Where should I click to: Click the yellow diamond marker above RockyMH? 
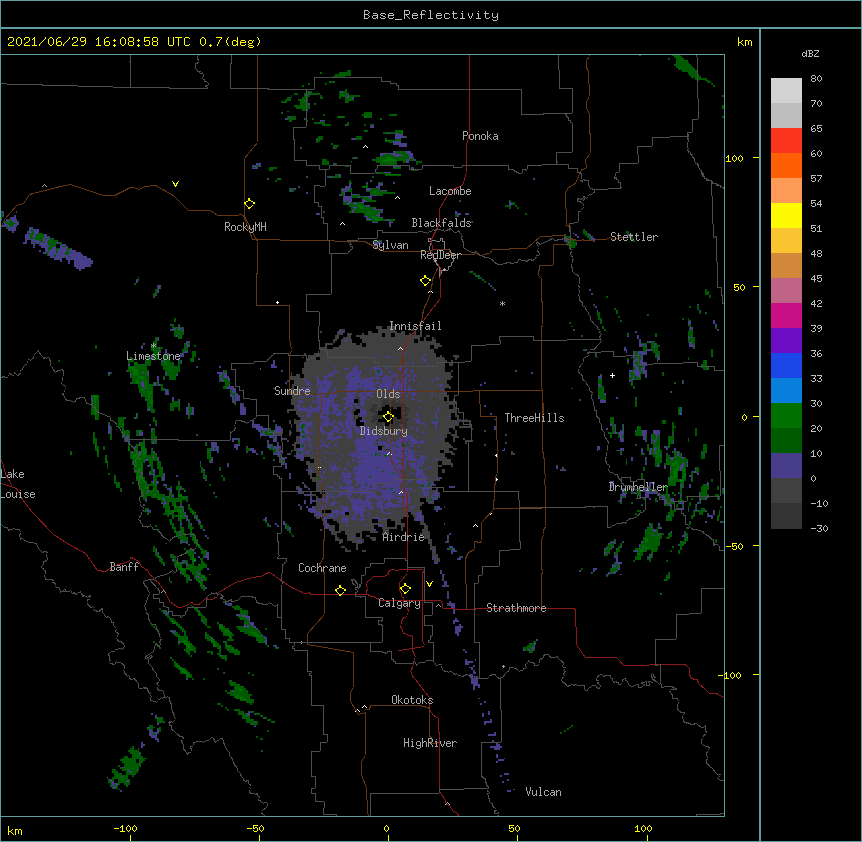pyautogui.click(x=250, y=204)
